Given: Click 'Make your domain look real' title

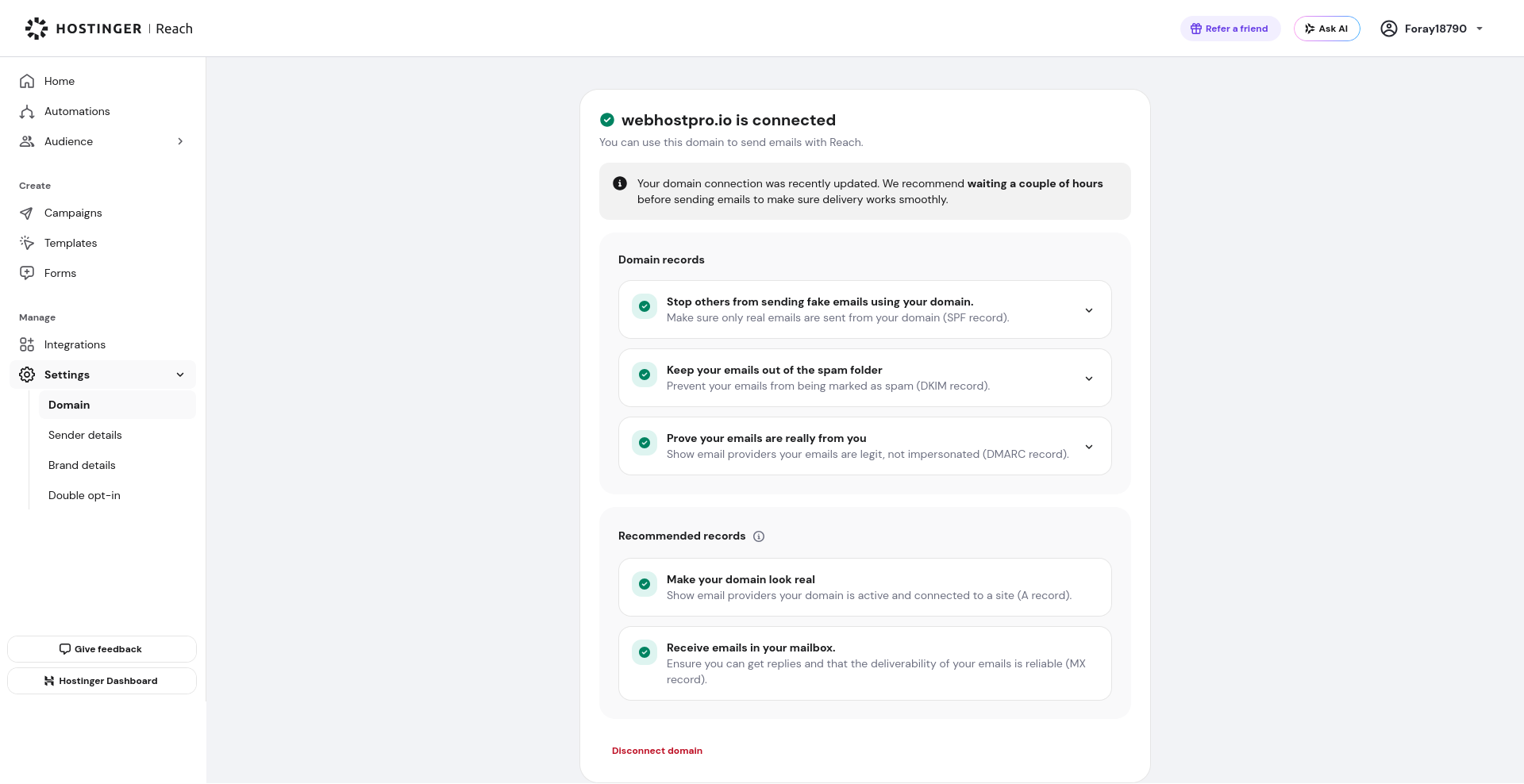Looking at the screenshot, I should (741, 579).
